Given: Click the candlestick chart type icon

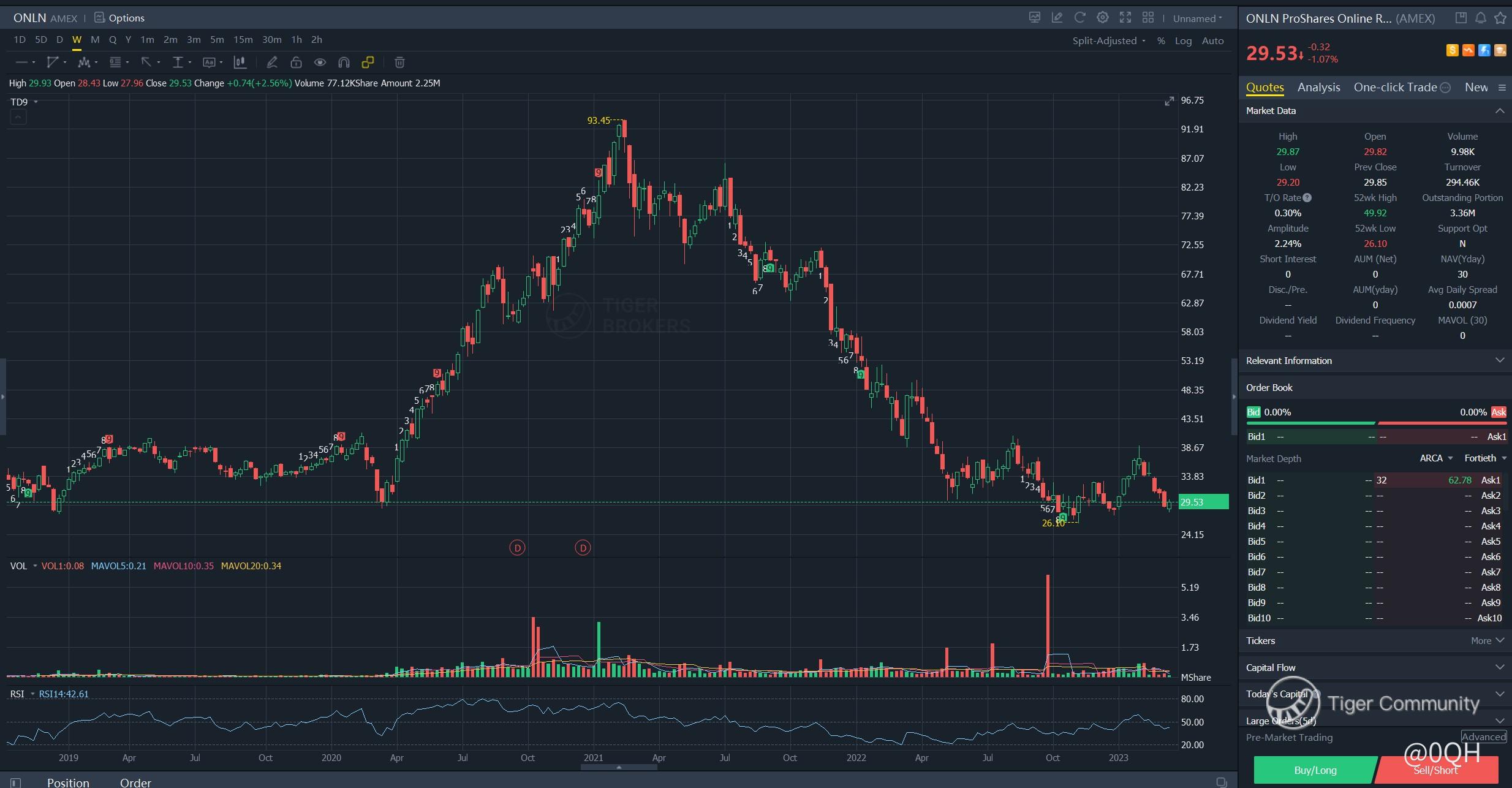Looking at the screenshot, I should click(x=240, y=62).
